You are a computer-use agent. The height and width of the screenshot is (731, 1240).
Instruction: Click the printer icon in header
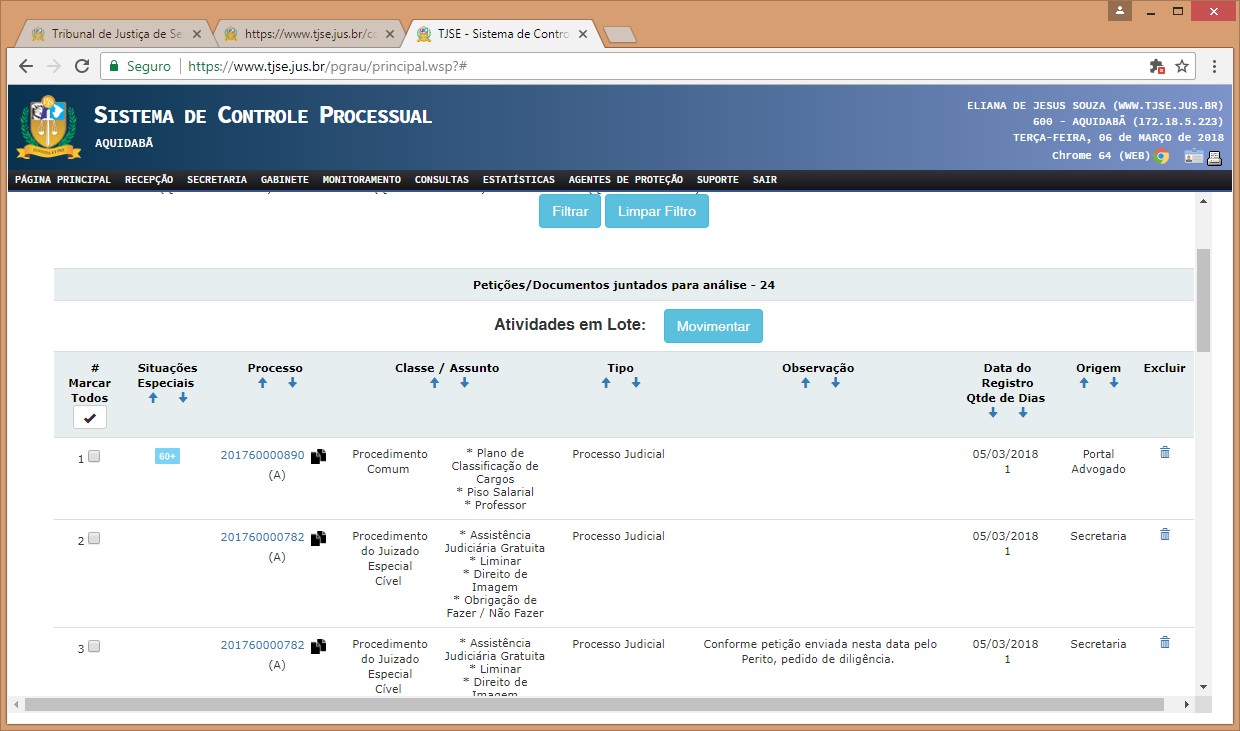[1215, 156]
